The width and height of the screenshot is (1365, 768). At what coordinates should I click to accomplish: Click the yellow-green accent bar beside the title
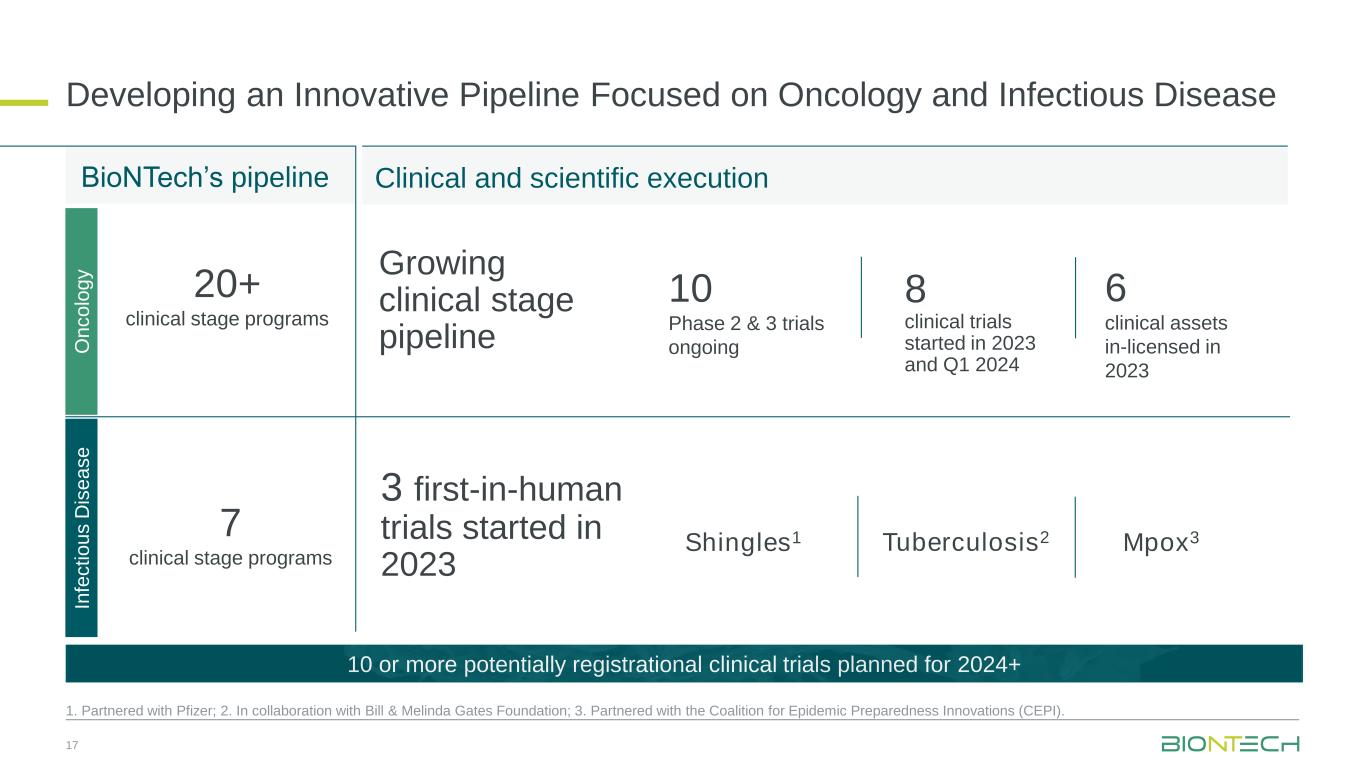[x=24, y=101]
